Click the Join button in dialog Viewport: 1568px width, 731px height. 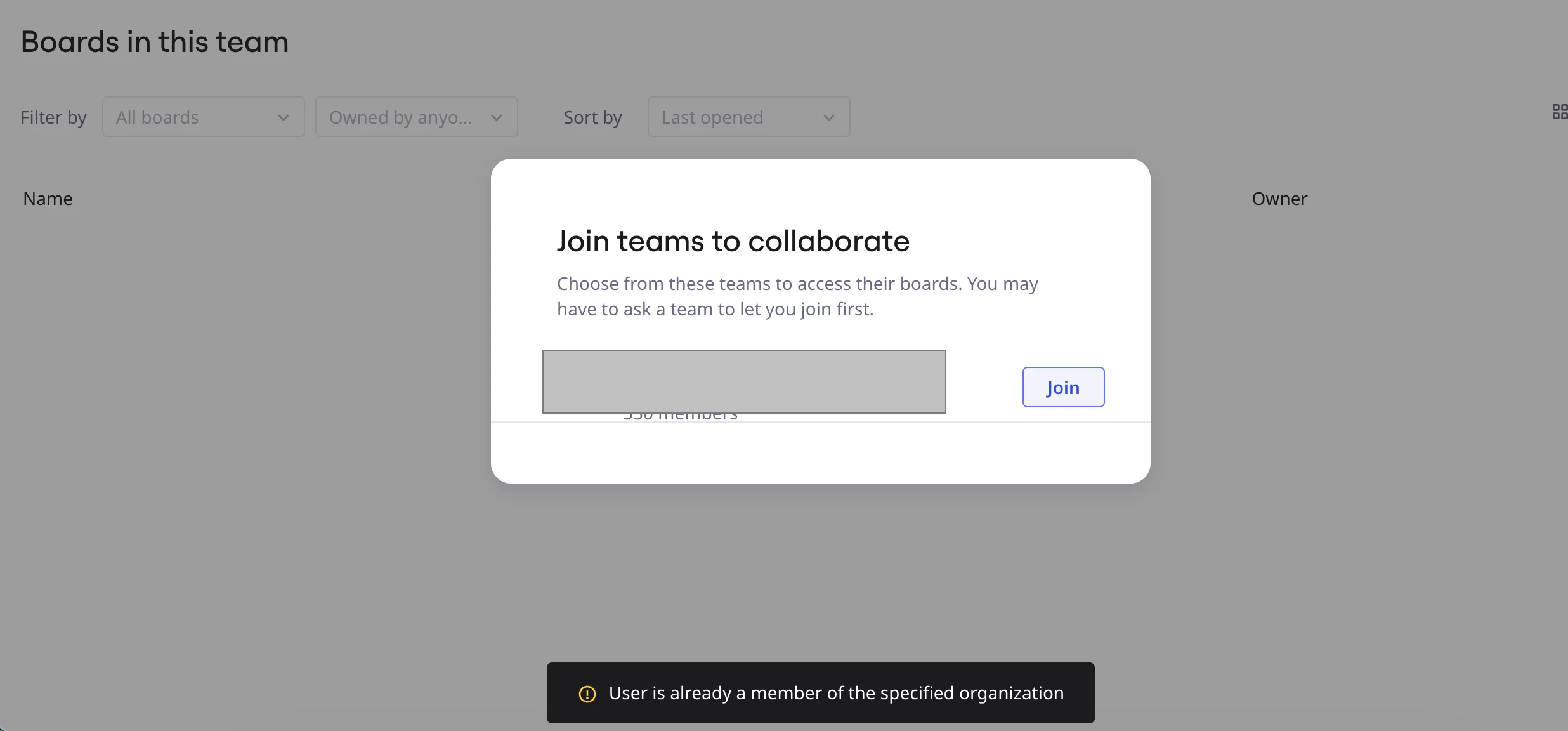(1063, 387)
